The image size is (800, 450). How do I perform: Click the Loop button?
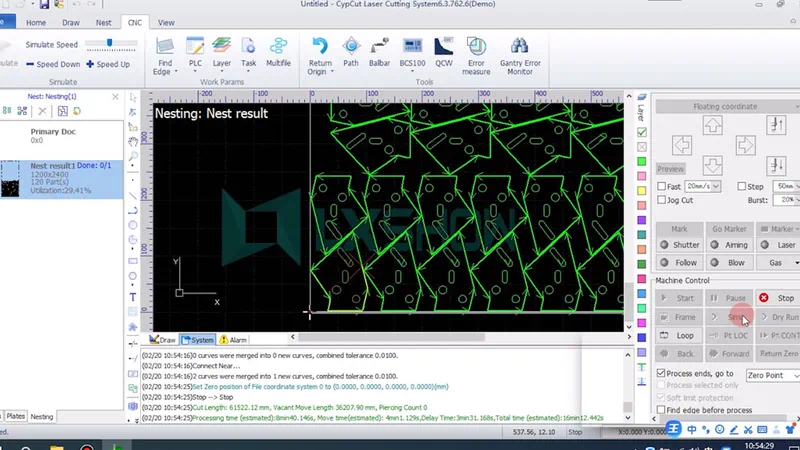[x=677, y=336]
